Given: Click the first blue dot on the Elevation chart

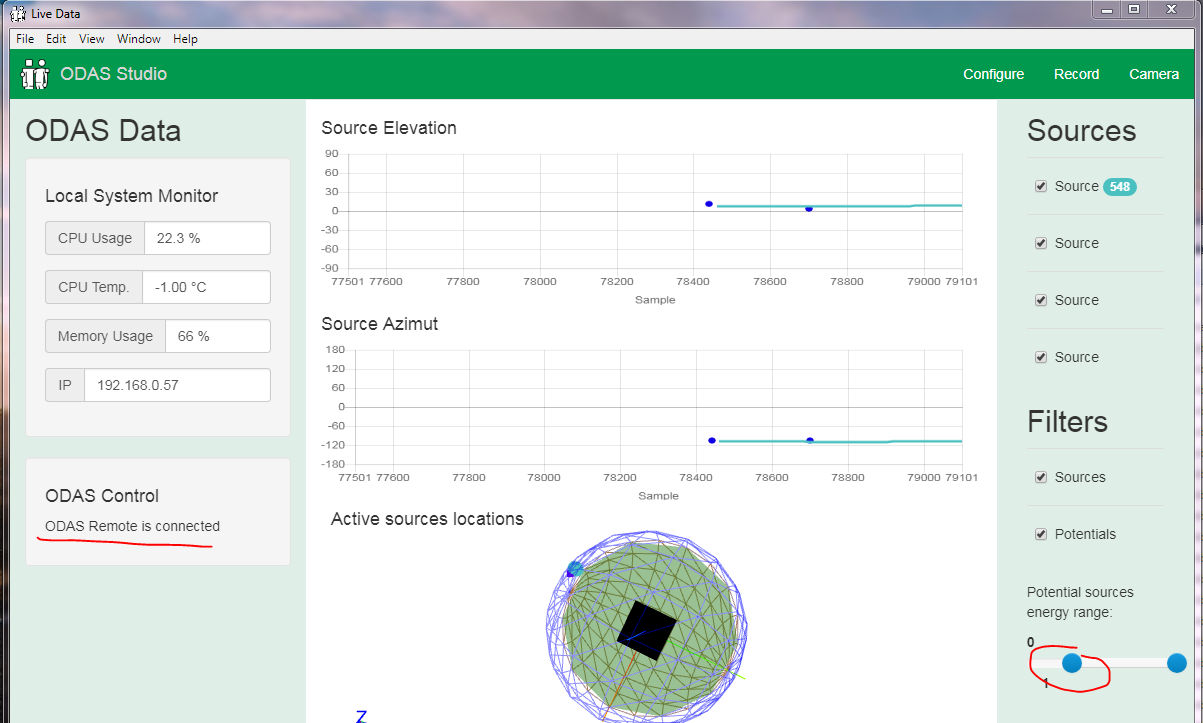Looking at the screenshot, I should coord(709,204).
